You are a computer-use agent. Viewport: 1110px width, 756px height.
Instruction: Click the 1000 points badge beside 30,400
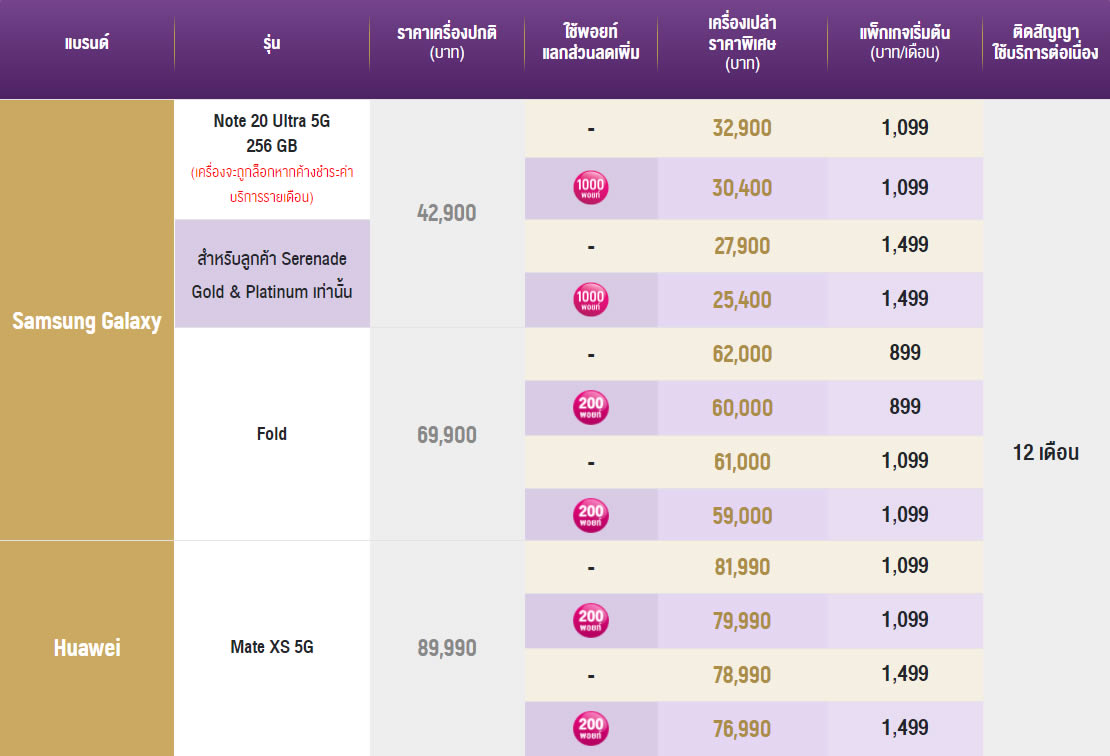tap(591, 188)
